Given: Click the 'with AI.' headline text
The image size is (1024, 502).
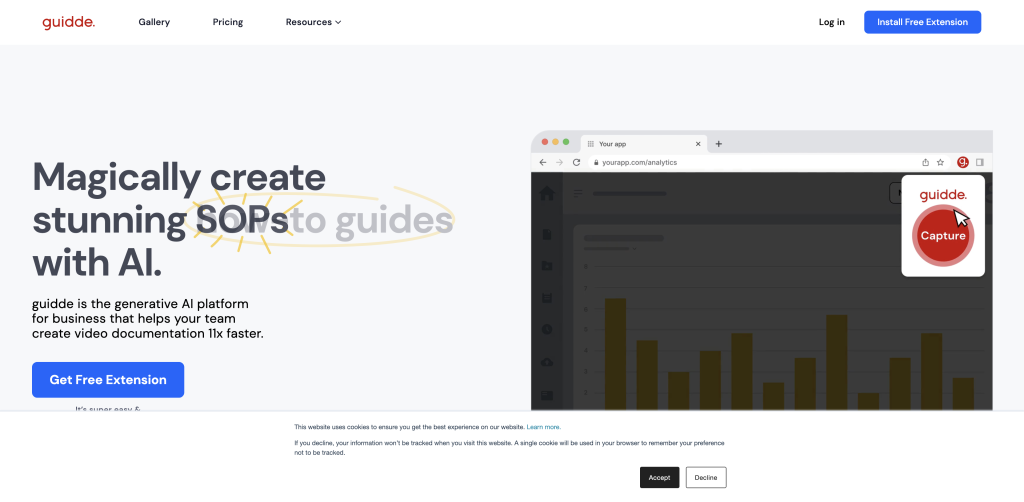Looking at the screenshot, I should (97, 262).
